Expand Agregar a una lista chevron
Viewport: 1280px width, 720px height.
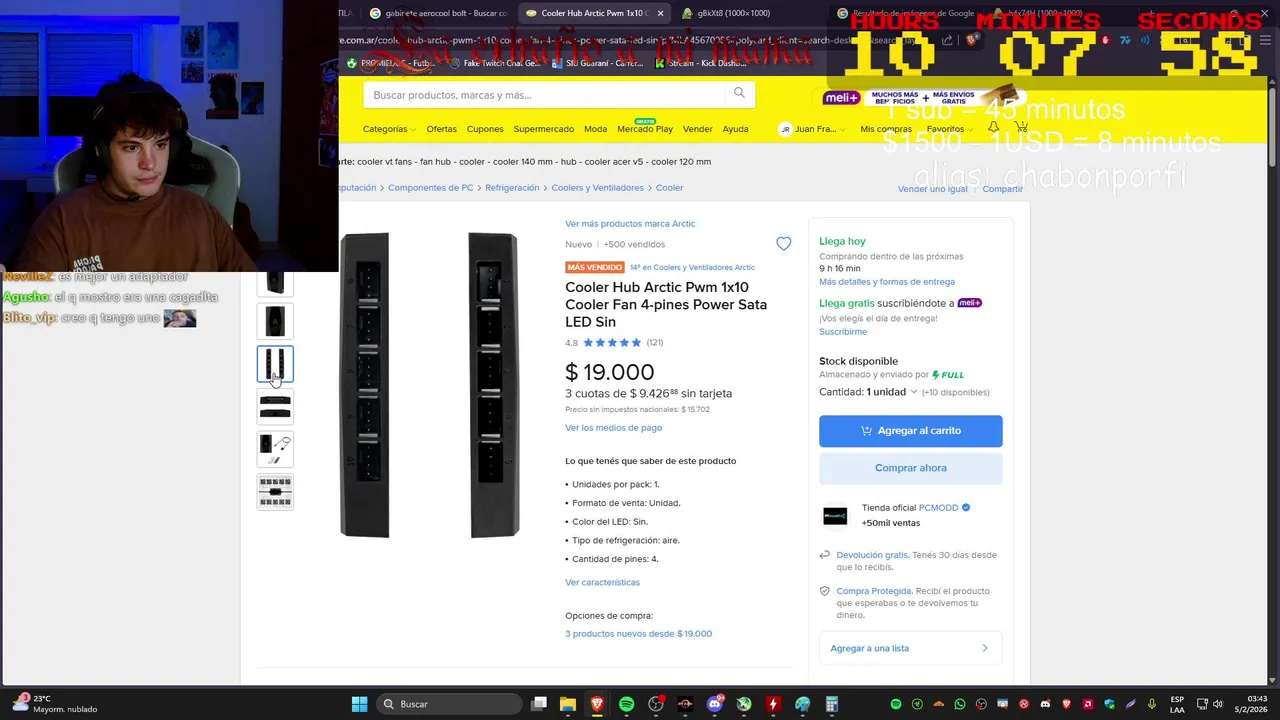[x=984, y=648]
